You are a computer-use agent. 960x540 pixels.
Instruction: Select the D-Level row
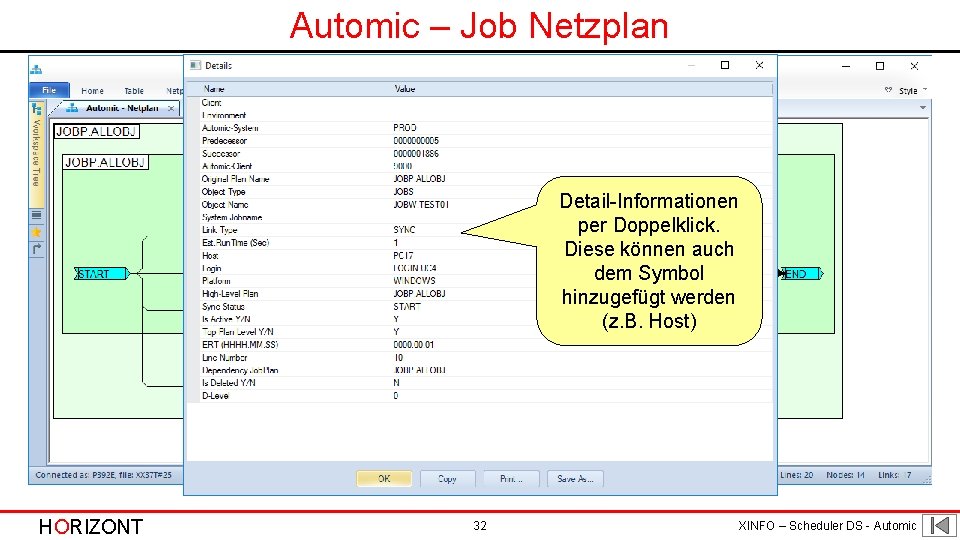(479, 396)
